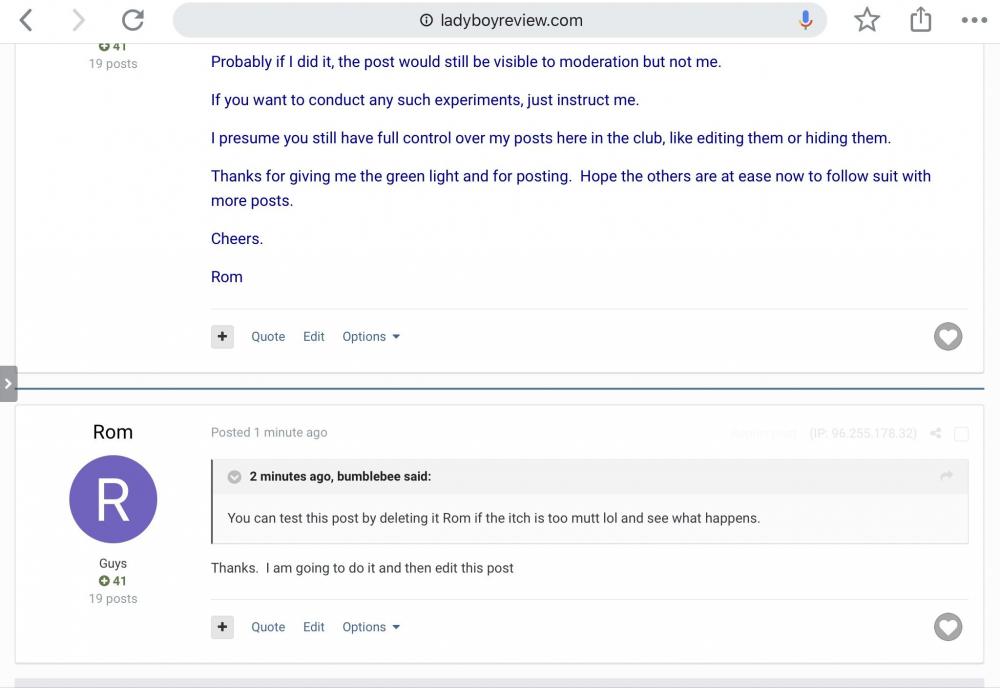Expand the left sidebar chevron tab
Viewport: 1000px width, 688px height.
pos(8,384)
